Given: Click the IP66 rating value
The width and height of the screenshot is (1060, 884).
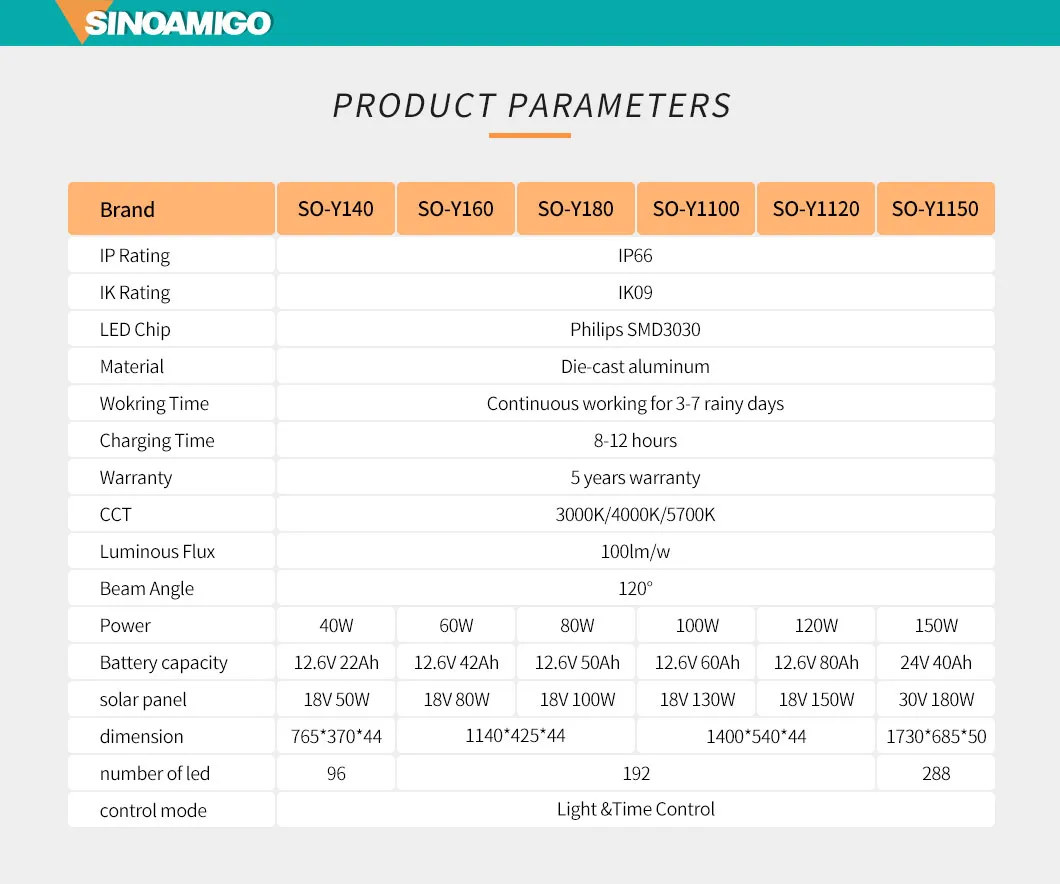Looking at the screenshot, I should click(x=635, y=255).
